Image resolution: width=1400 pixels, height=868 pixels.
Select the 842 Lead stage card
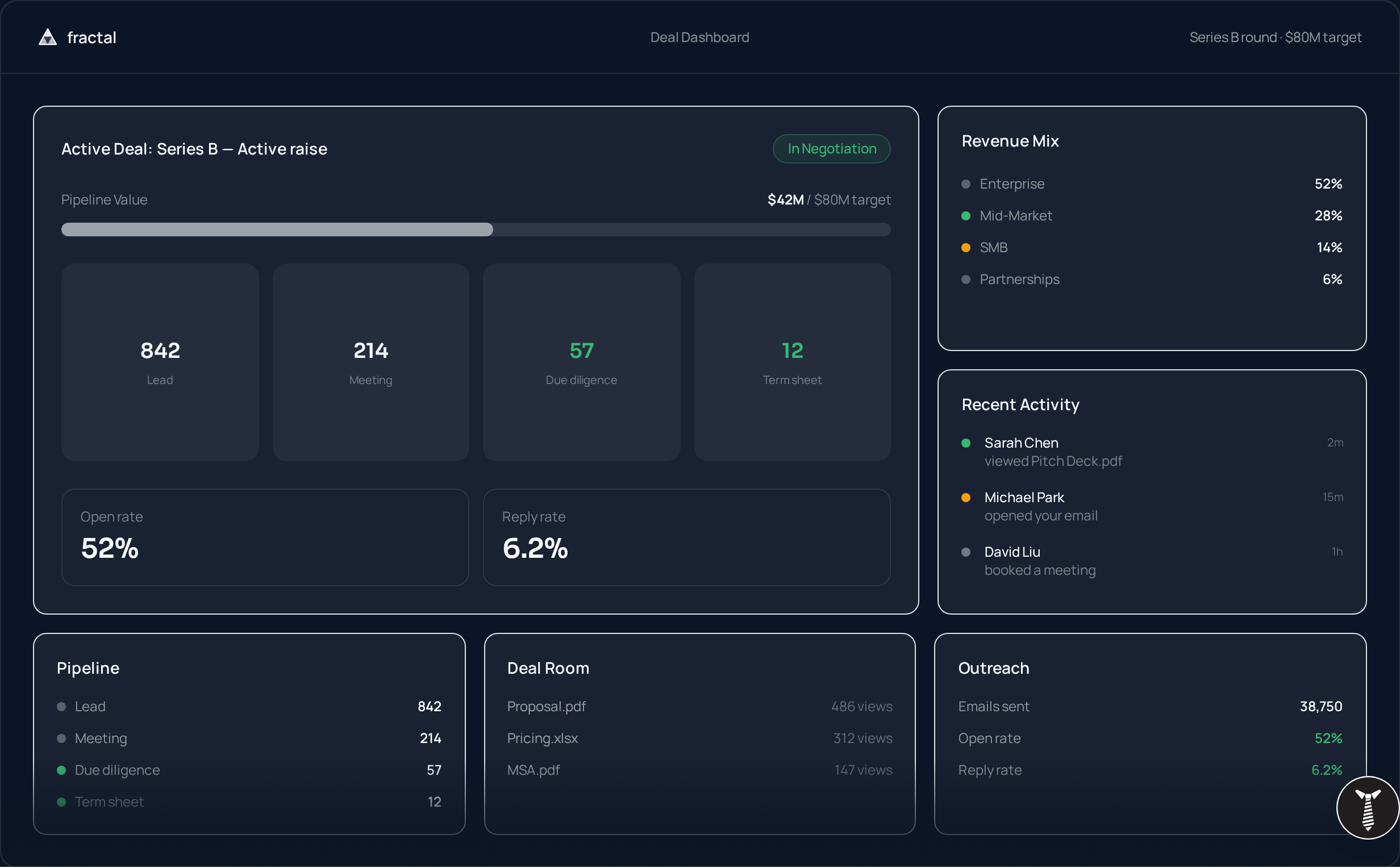pyautogui.click(x=160, y=364)
